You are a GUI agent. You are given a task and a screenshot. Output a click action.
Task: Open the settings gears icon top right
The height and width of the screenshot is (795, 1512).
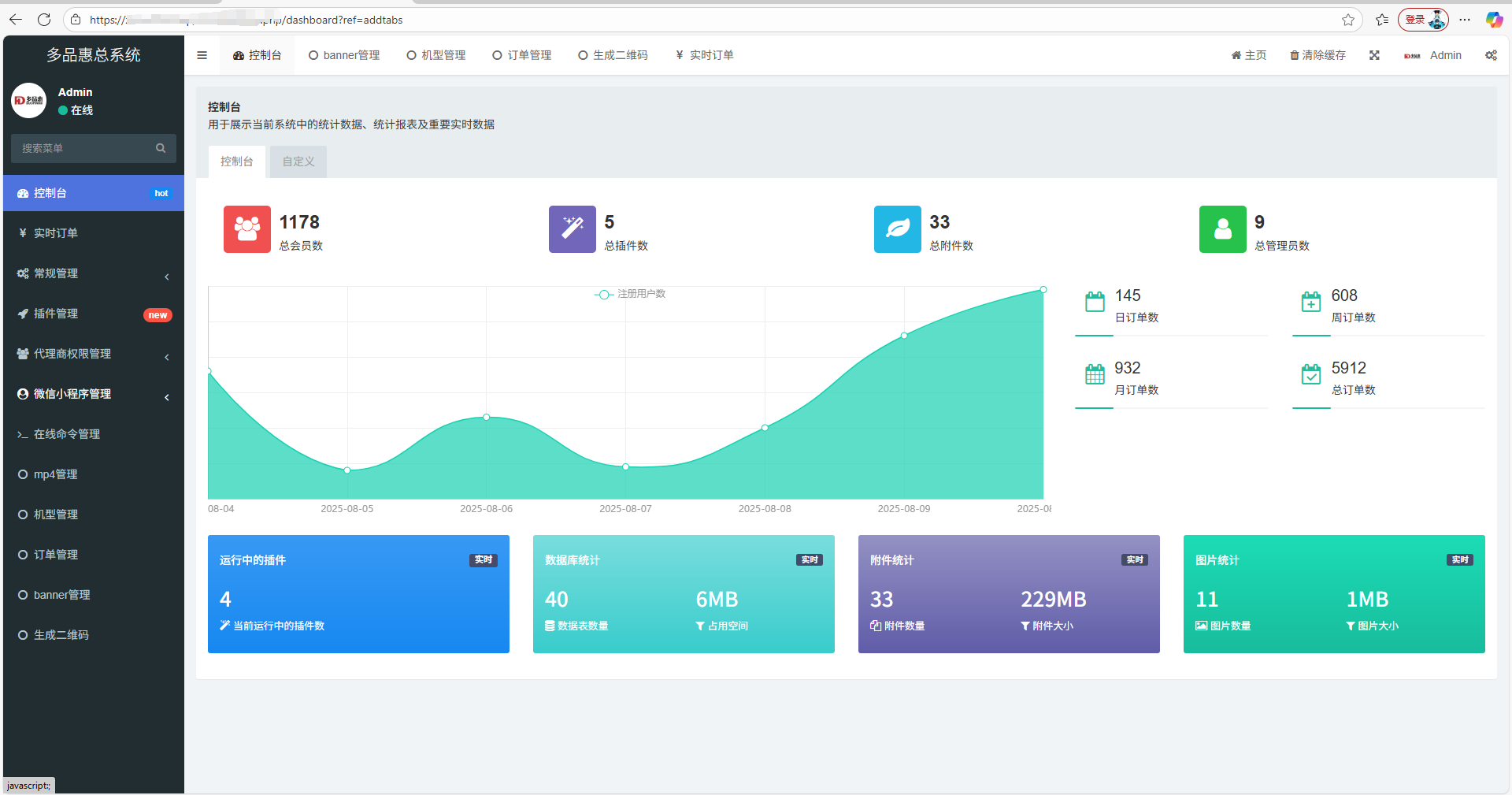pos(1491,55)
